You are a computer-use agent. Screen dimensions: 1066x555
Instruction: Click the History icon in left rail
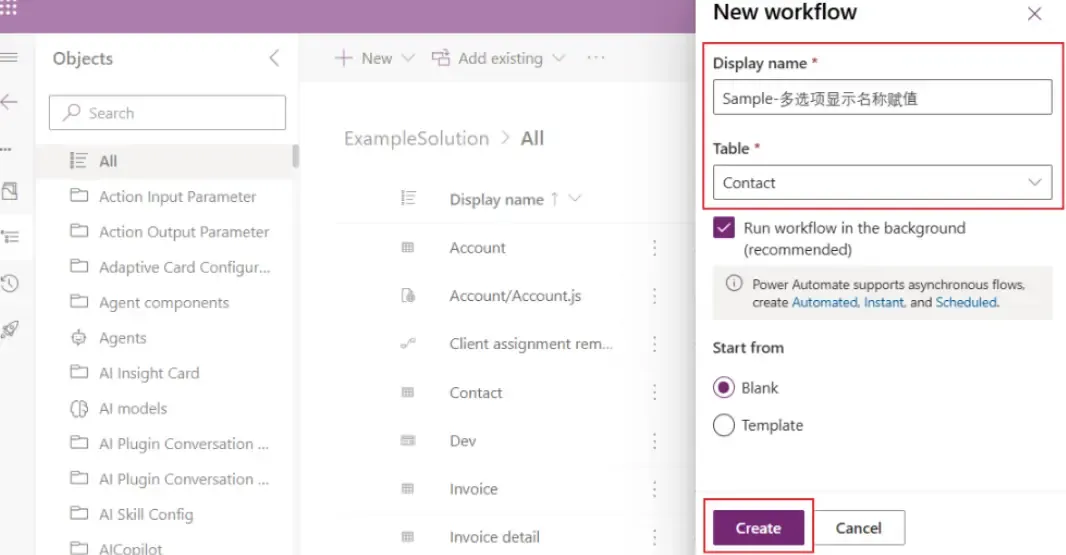[x=10, y=284]
